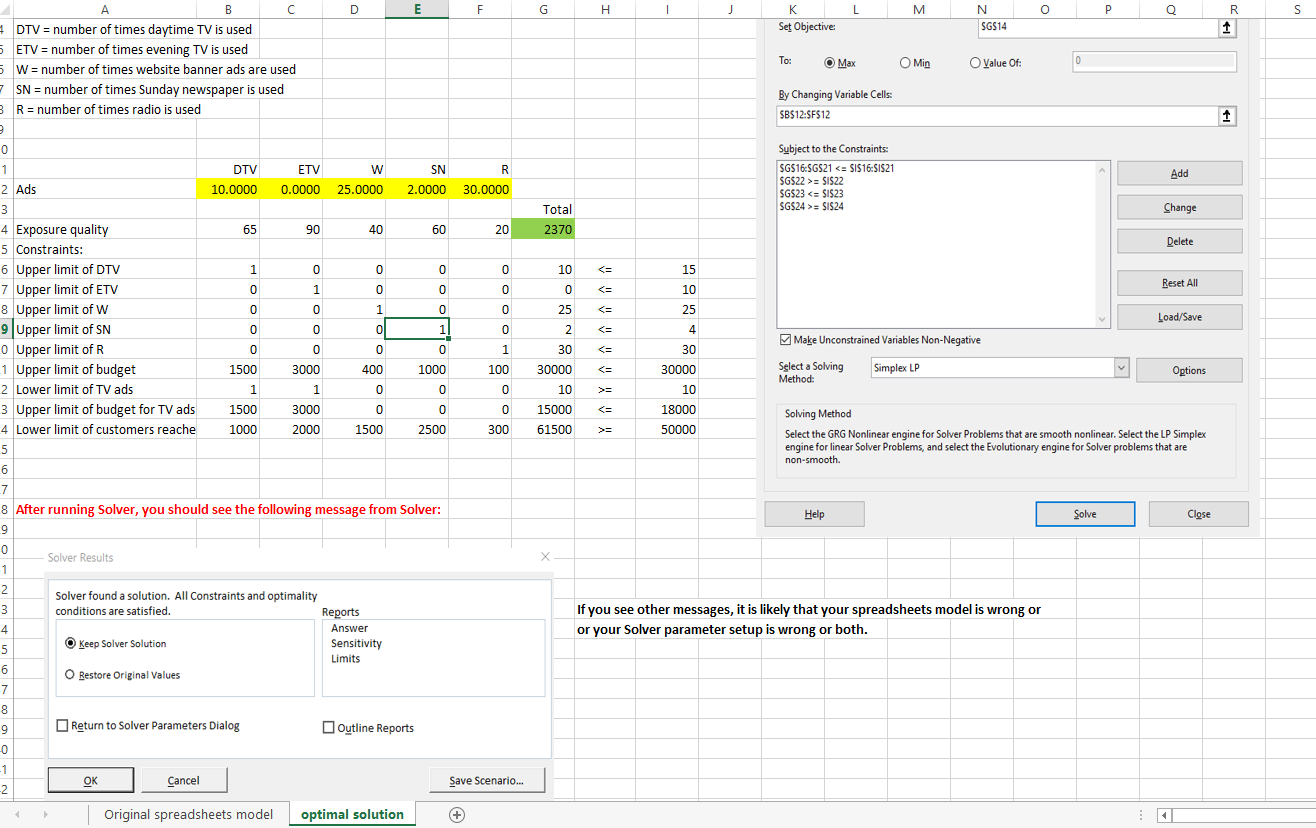Click the next sheet navigation arrow
Viewport: 1316px width, 828px height.
pyautogui.click(x=44, y=814)
